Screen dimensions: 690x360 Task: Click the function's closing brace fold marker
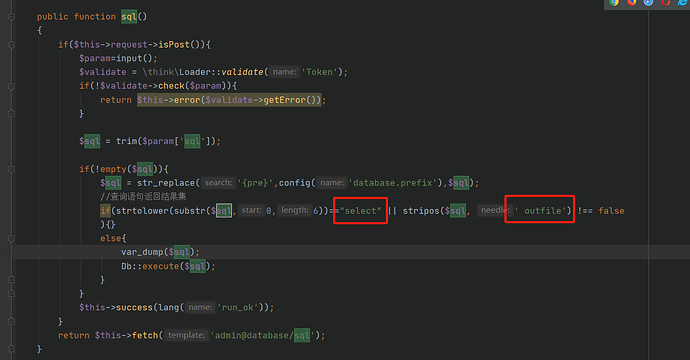point(11,349)
